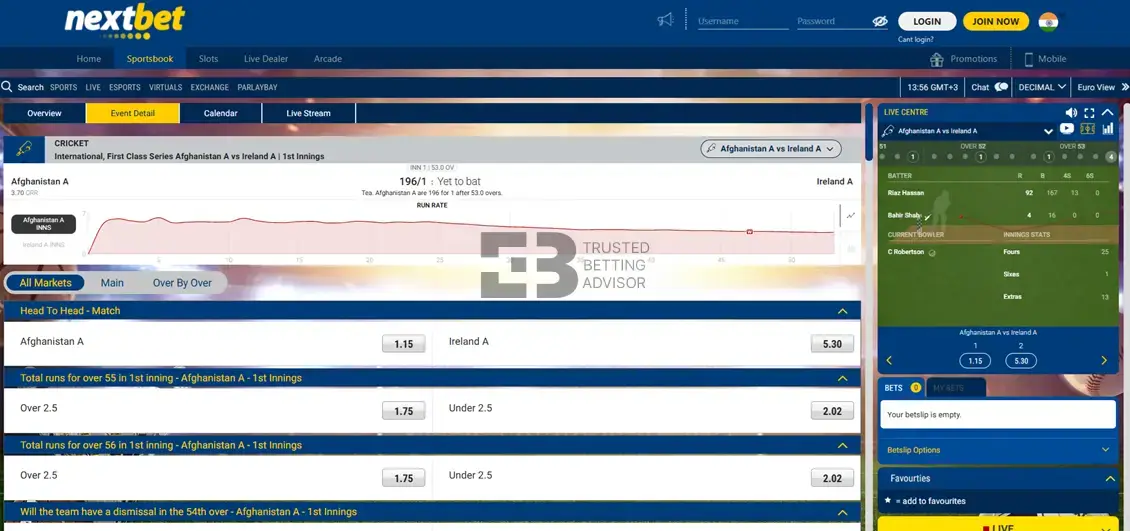The width and height of the screenshot is (1130, 531).
Task: Click the event list vertical scrollbar
Action: pyautogui.click(x=868, y=133)
